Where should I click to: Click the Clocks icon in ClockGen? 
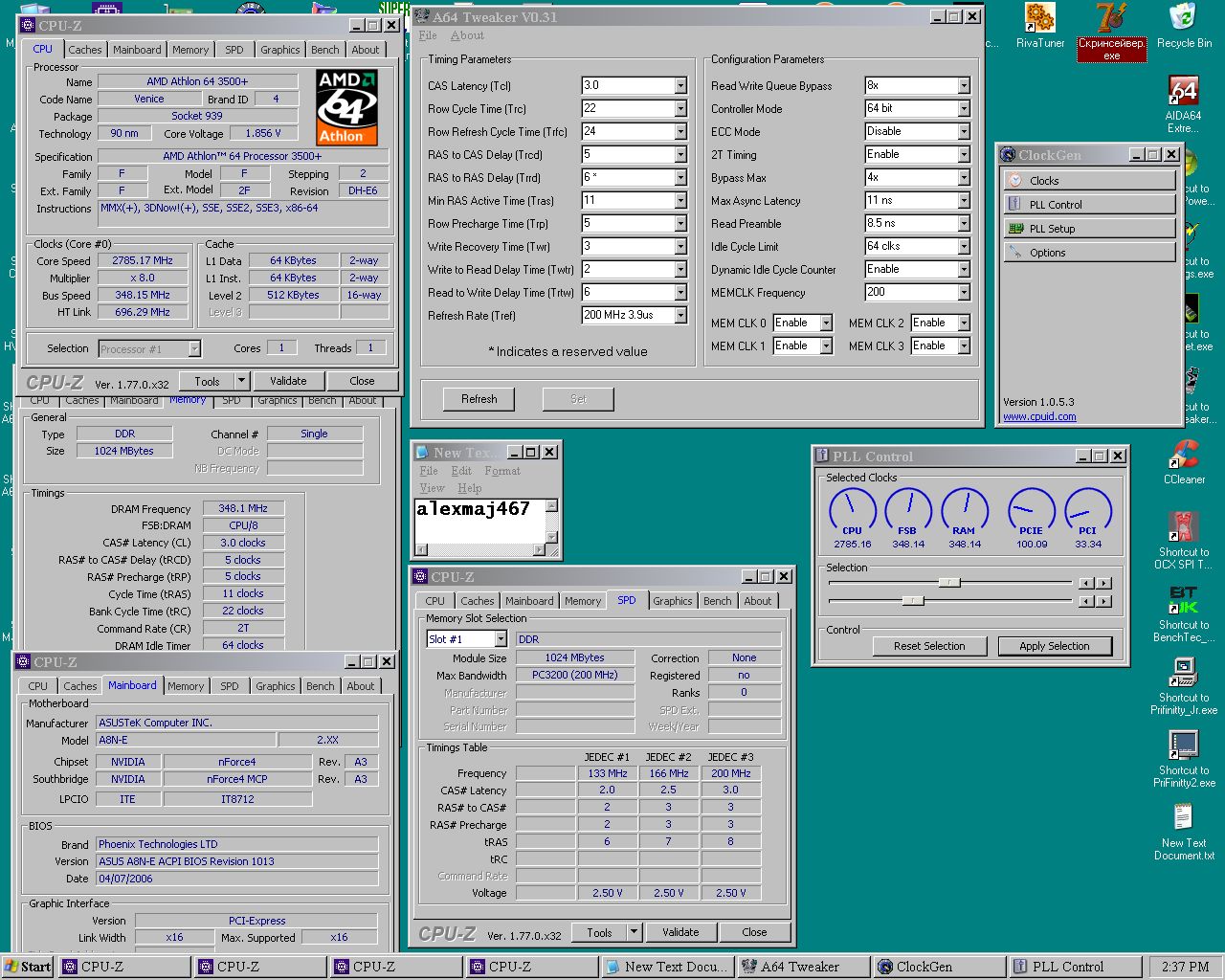(1015, 180)
